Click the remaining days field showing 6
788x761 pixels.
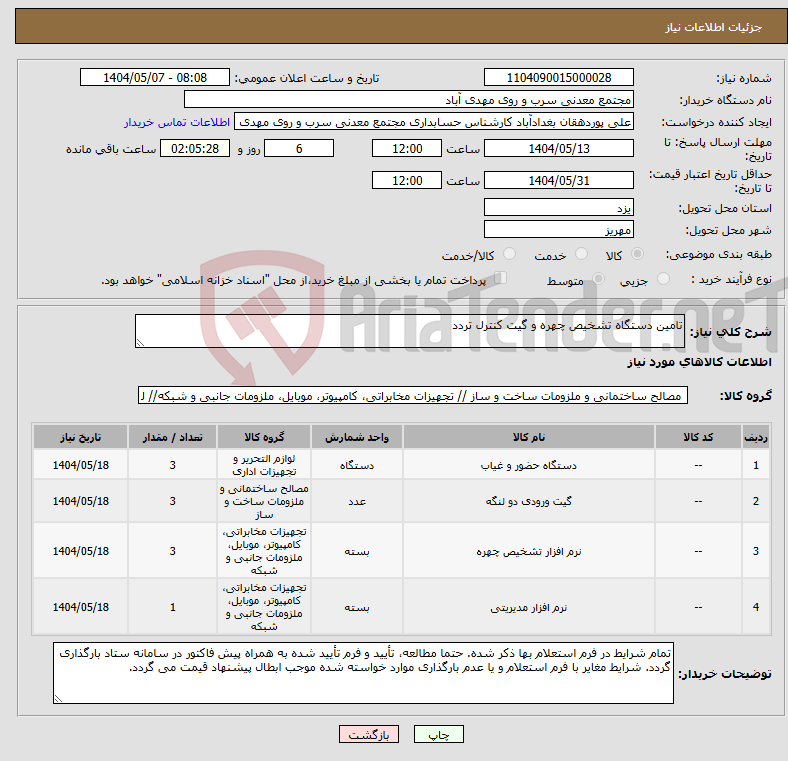[x=299, y=148]
